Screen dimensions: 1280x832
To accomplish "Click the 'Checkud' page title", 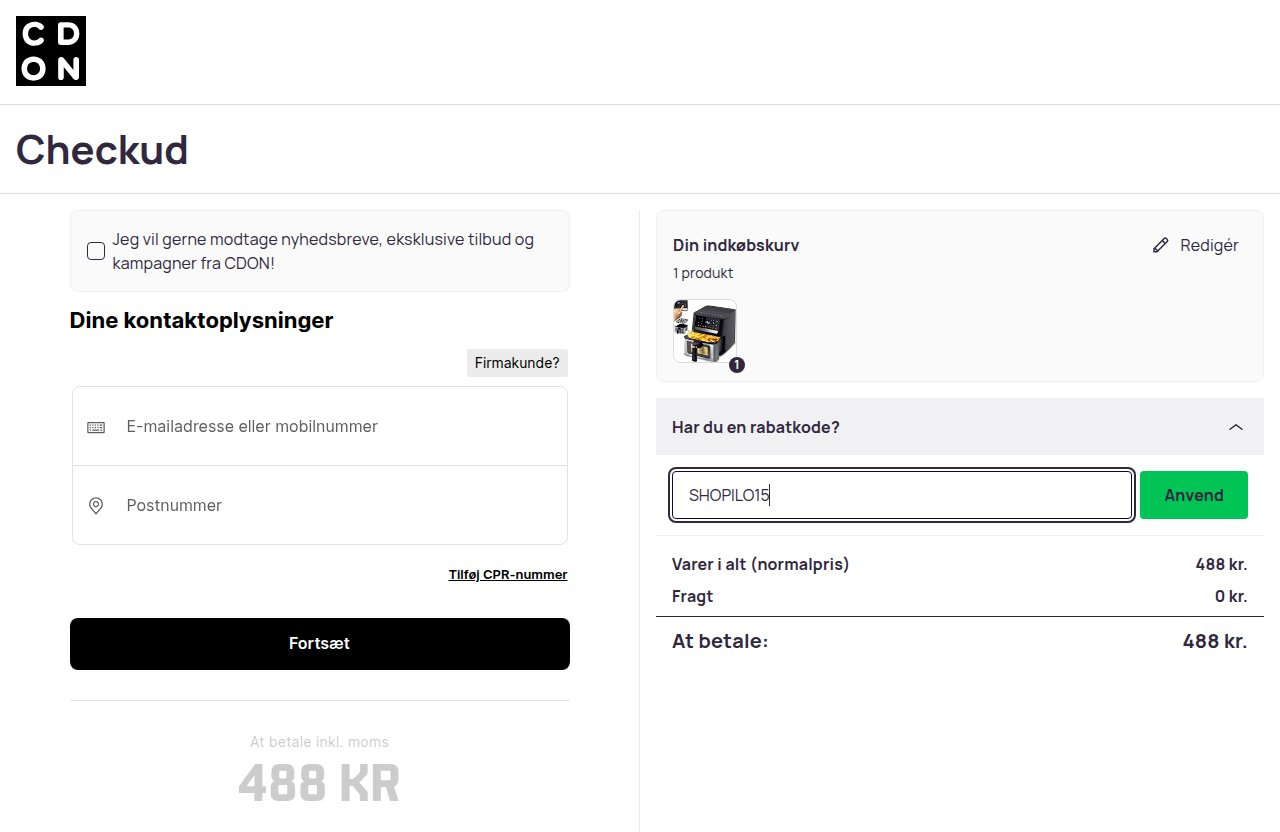I will (x=102, y=150).
